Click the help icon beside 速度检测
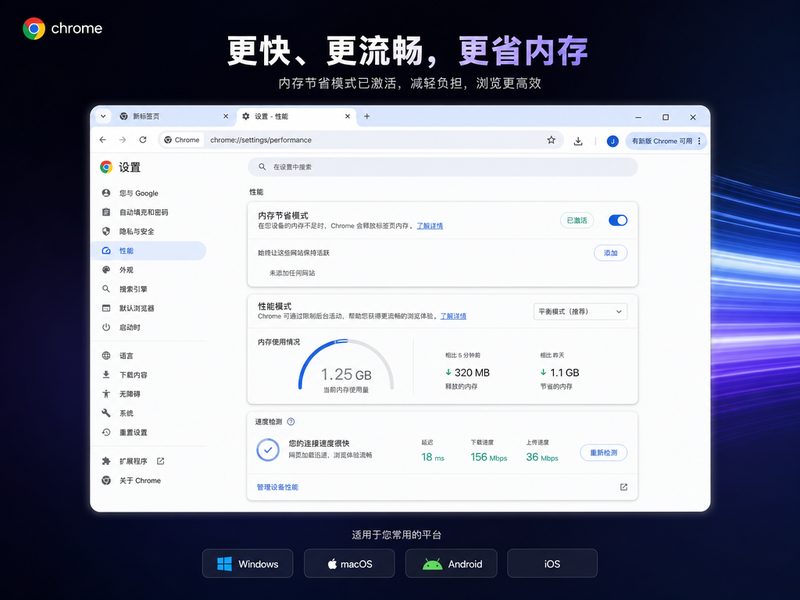This screenshot has height=600, width=800. [291, 421]
